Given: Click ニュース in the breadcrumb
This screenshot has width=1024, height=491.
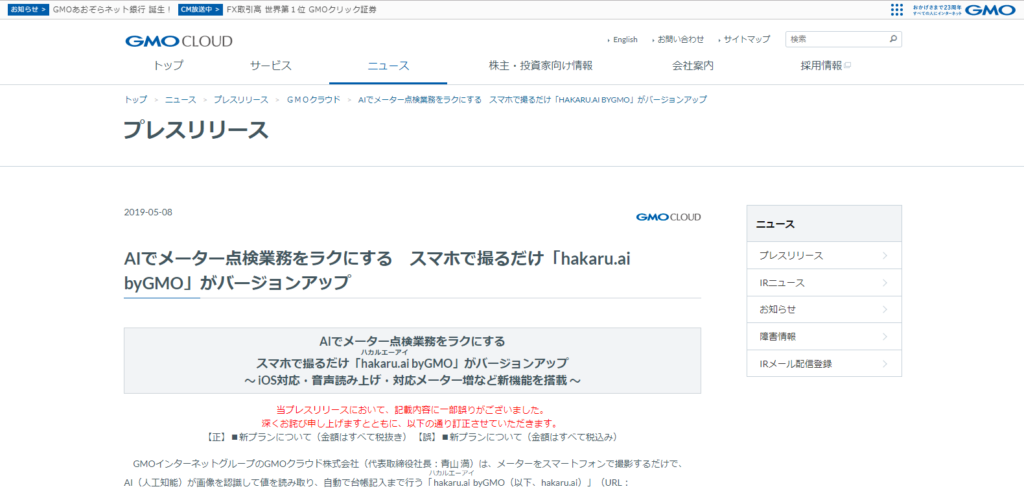Looking at the screenshot, I should pyautogui.click(x=180, y=100).
